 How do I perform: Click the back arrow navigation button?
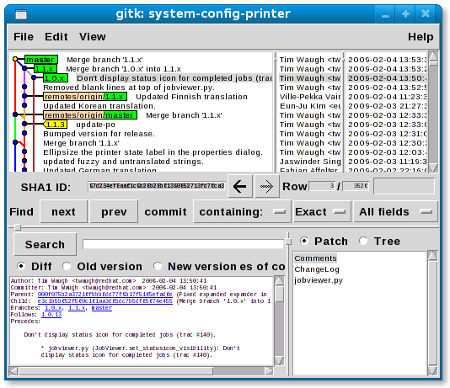click(x=240, y=186)
